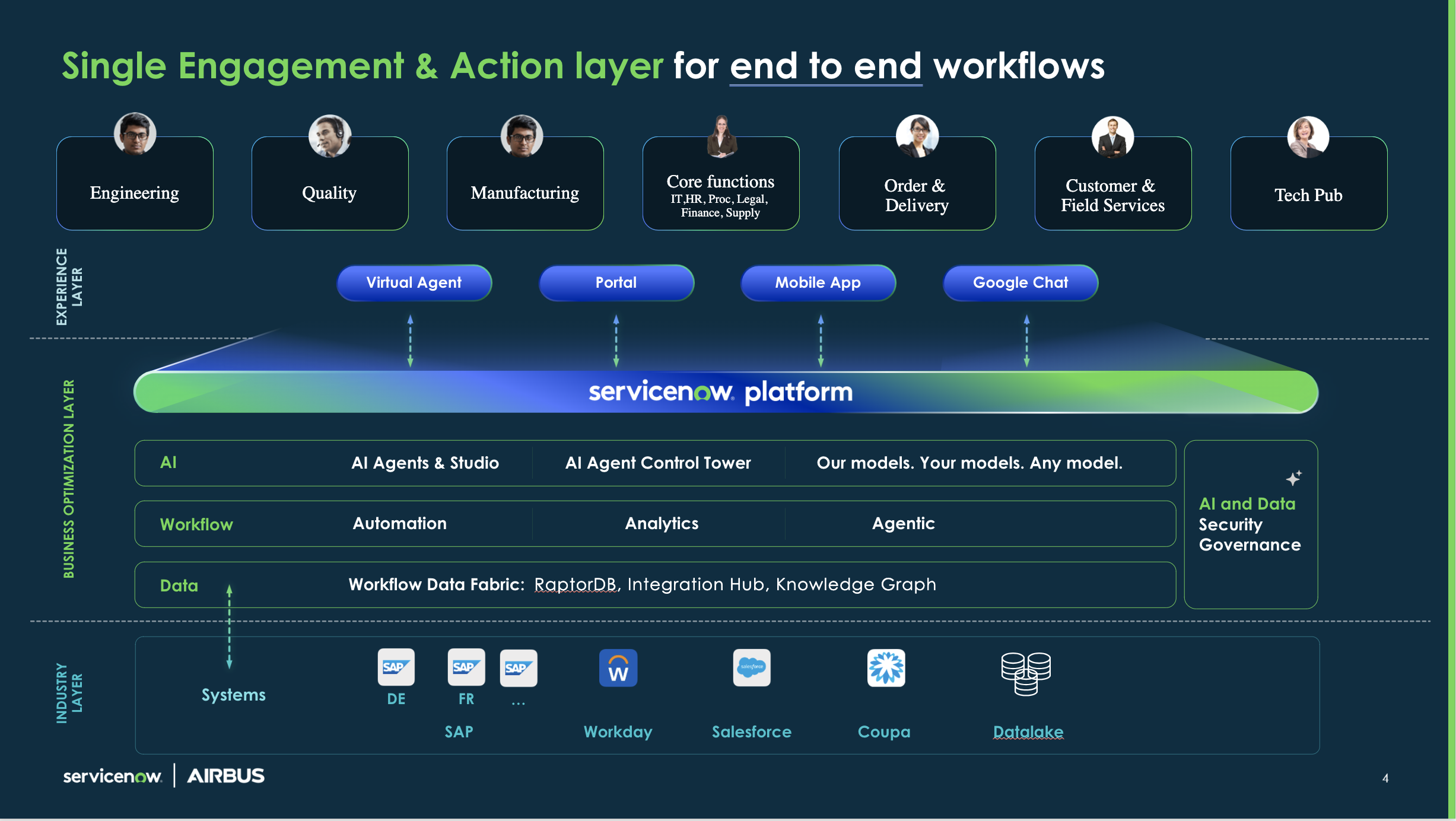Click the underlined Datalake label
The image size is (1456, 821).
pyautogui.click(x=1028, y=731)
